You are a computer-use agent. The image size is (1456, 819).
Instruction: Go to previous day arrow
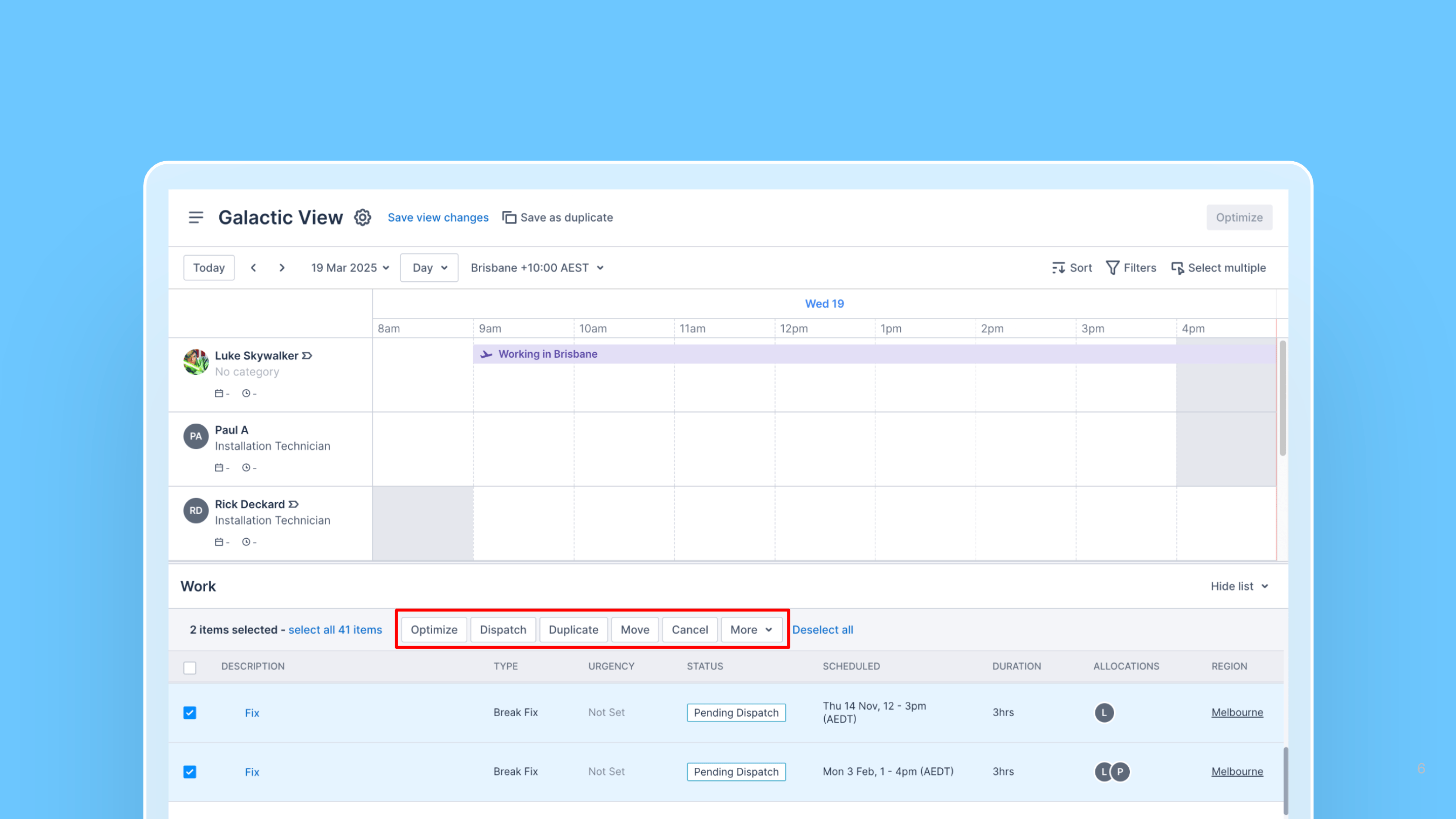coord(254,268)
